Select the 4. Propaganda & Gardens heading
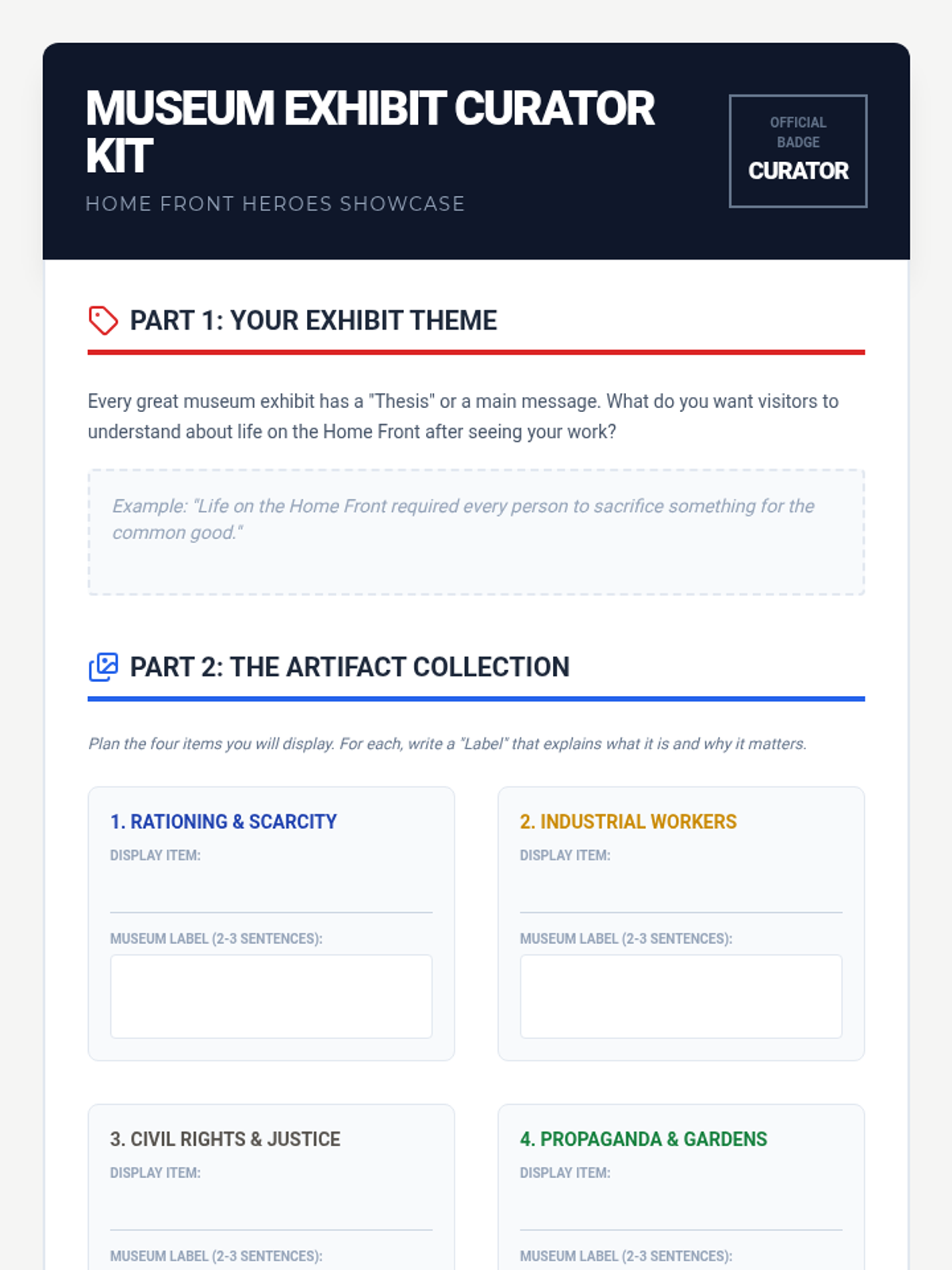 coord(643,1139)
